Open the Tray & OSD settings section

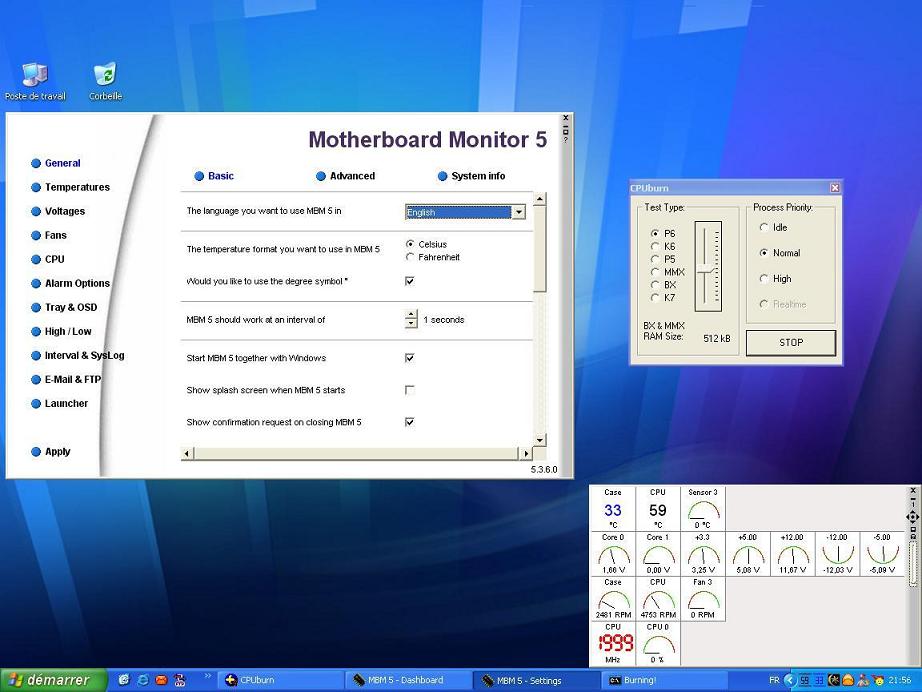click(x=64, y=307)
